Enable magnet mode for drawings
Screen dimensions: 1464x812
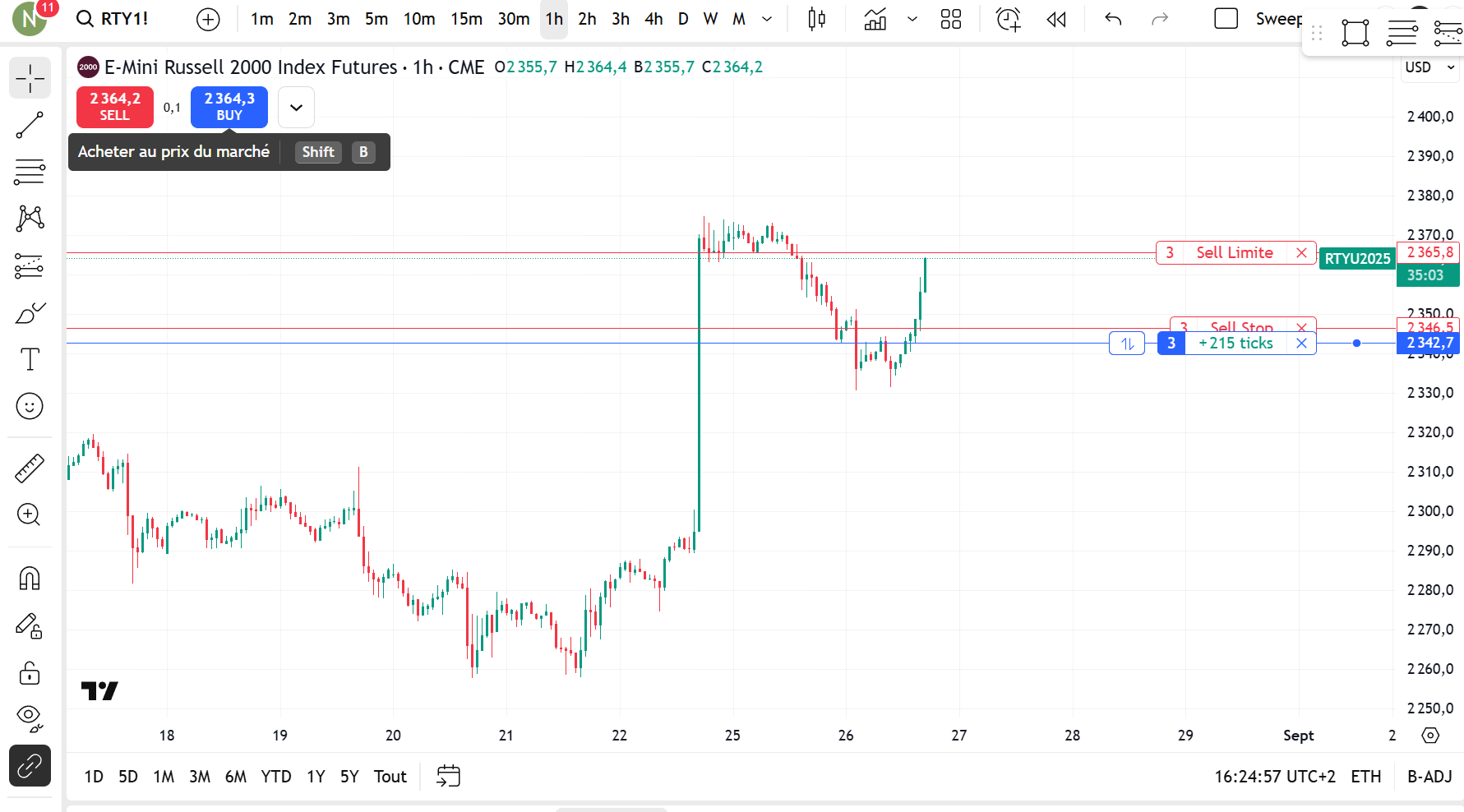point(30,579)
